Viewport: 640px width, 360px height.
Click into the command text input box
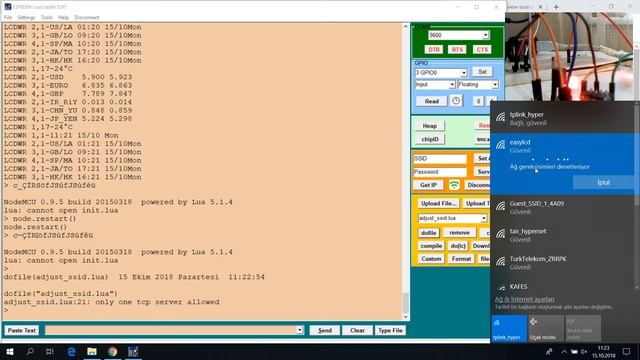[171, 330]
